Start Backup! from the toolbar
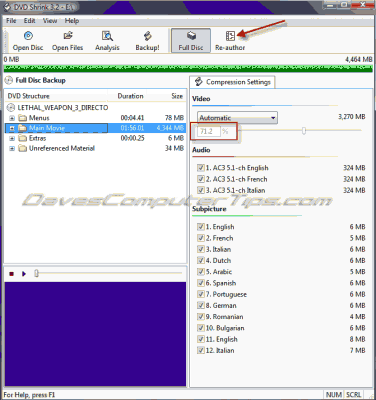 [147, 41]
